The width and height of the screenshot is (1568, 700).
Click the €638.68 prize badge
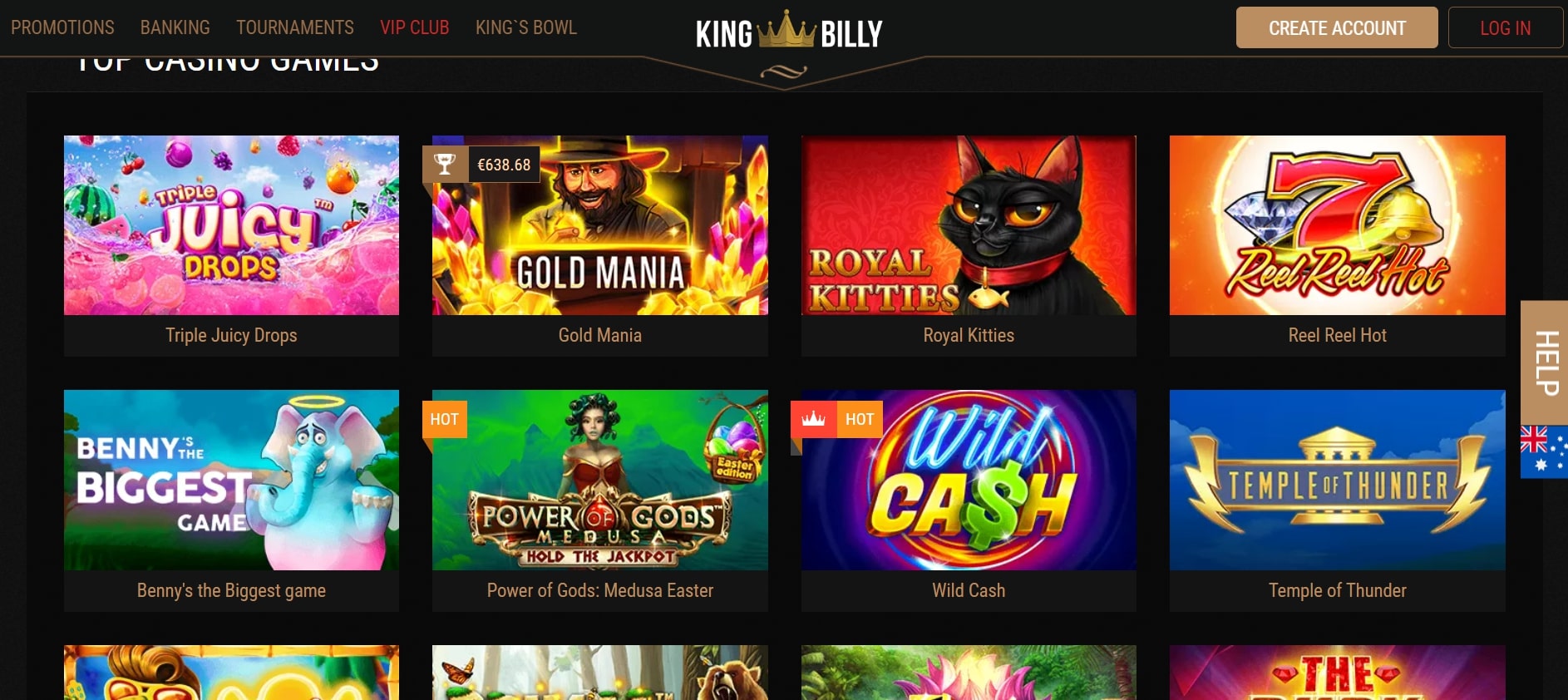click(x=504, y=165)
